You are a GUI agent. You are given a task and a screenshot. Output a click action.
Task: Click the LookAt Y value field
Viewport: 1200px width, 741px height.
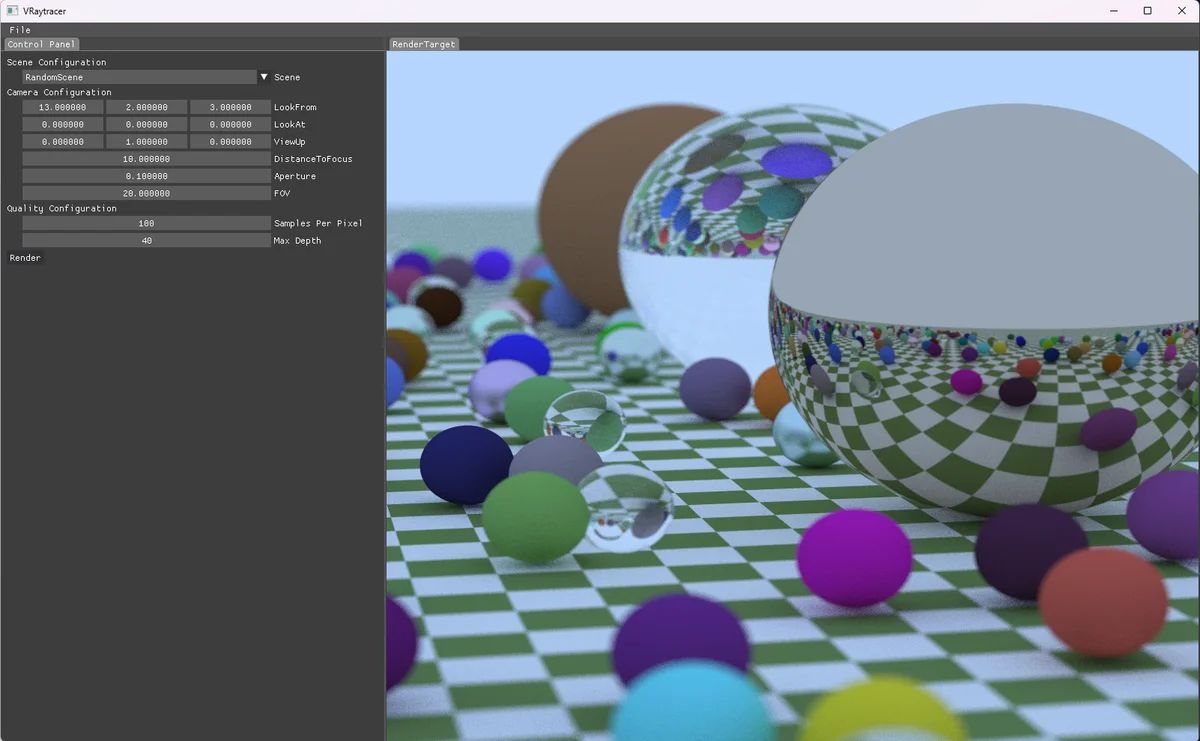click(x=146, y=125)
